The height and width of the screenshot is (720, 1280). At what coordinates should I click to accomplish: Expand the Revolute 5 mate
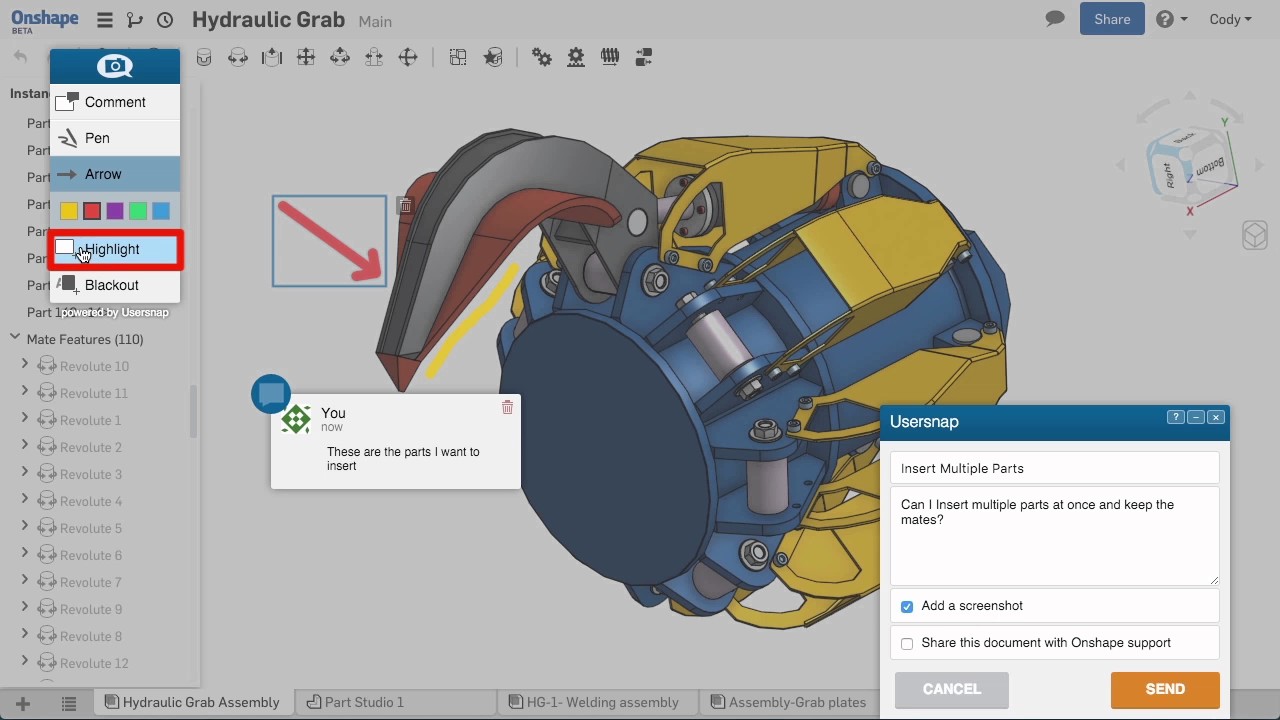click(25, 527)
